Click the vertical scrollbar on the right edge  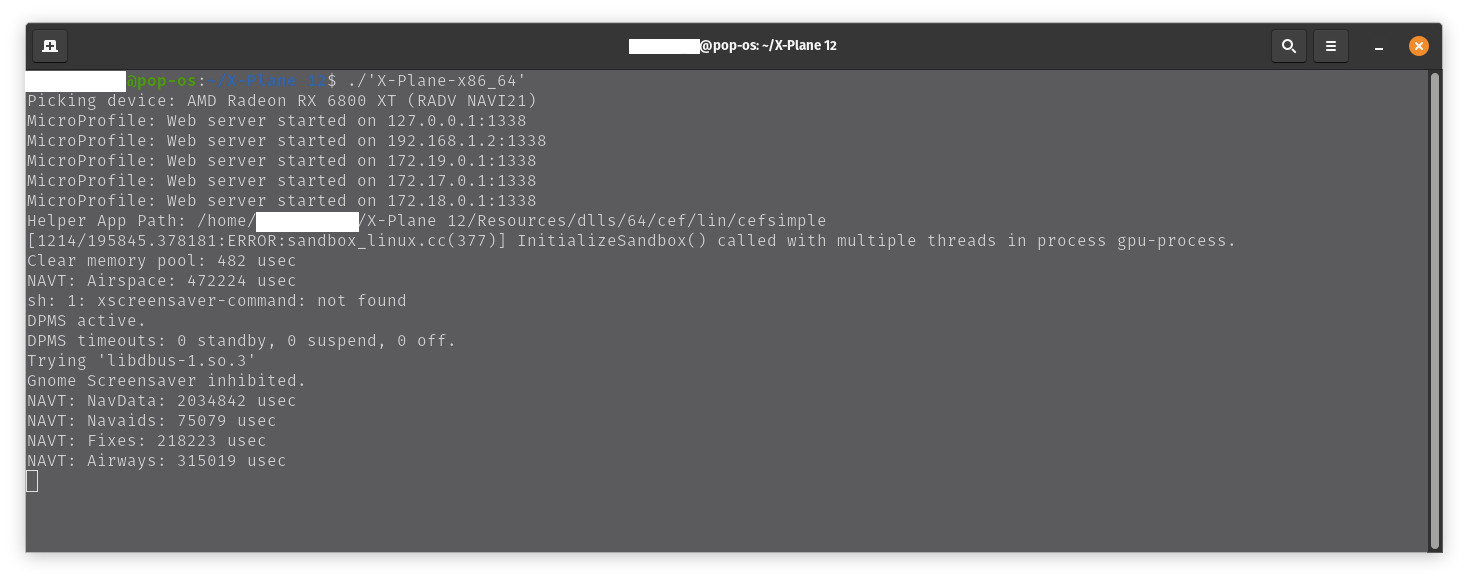click(1435, 310)
